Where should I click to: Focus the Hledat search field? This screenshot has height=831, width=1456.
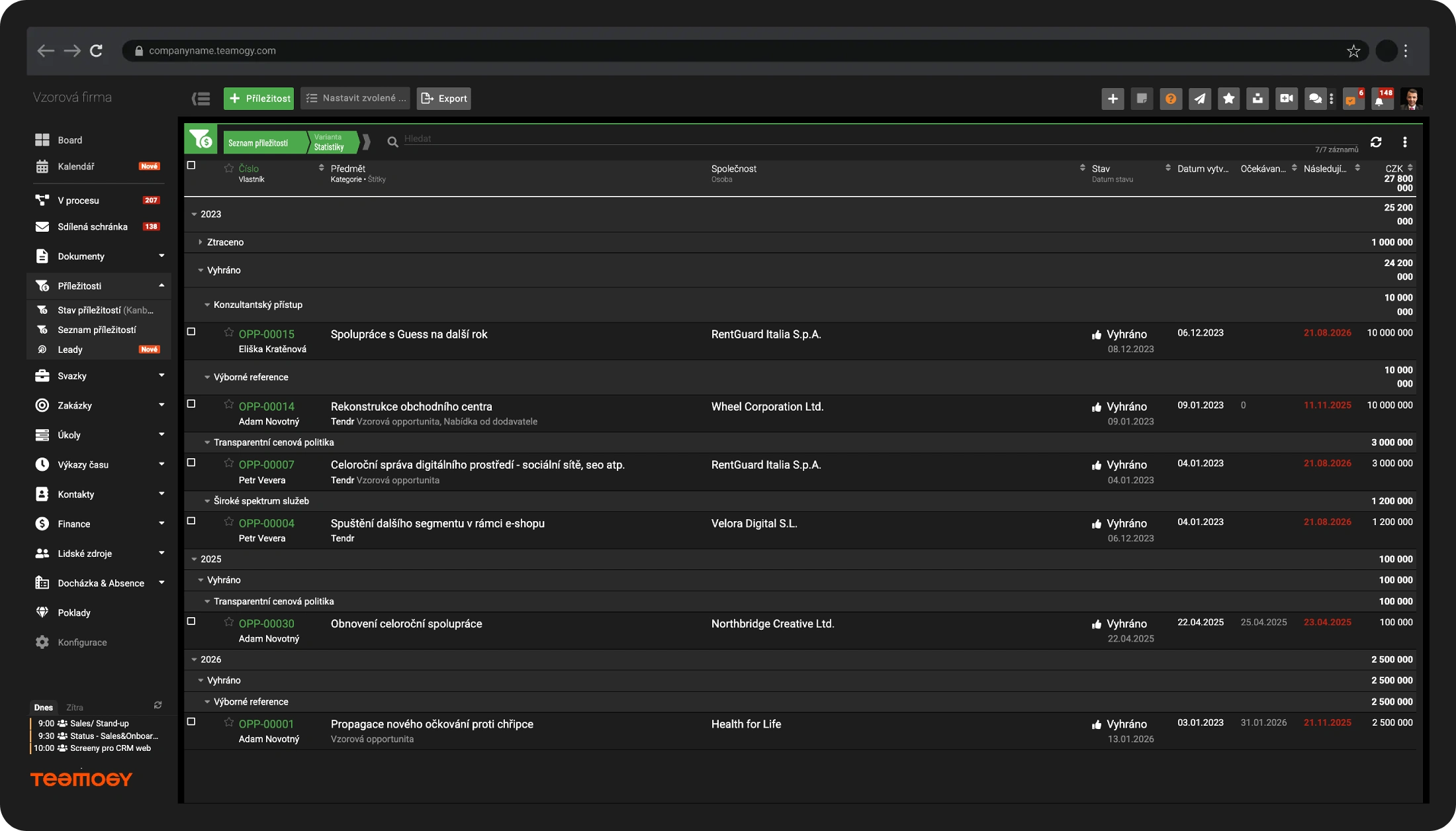880,139
